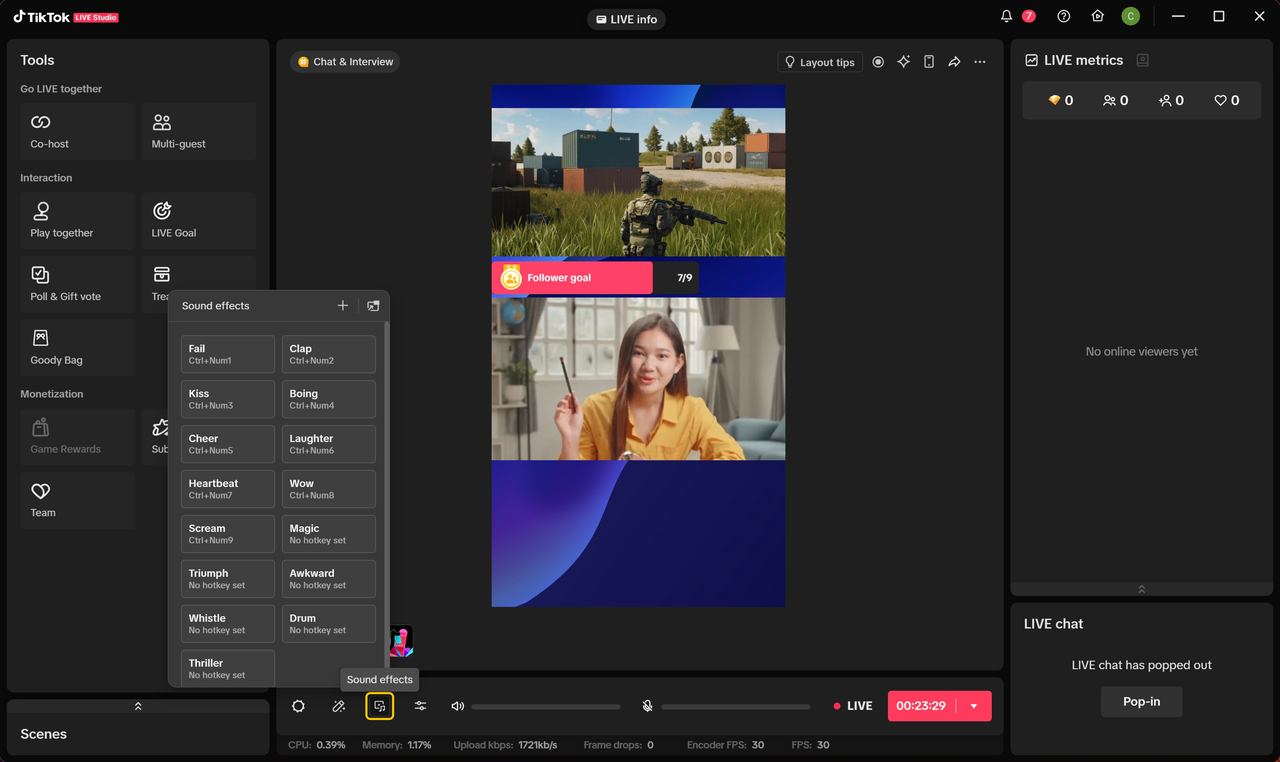This screenshot has width=1280, height=762.
Task: Toggle the muted microphone icon
Action: [647, 706]
